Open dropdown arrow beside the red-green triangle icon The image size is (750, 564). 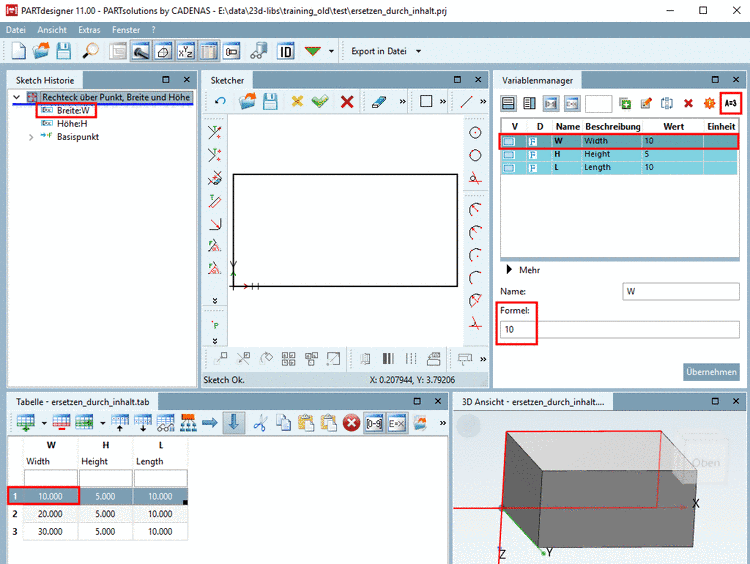click(331, 51)
